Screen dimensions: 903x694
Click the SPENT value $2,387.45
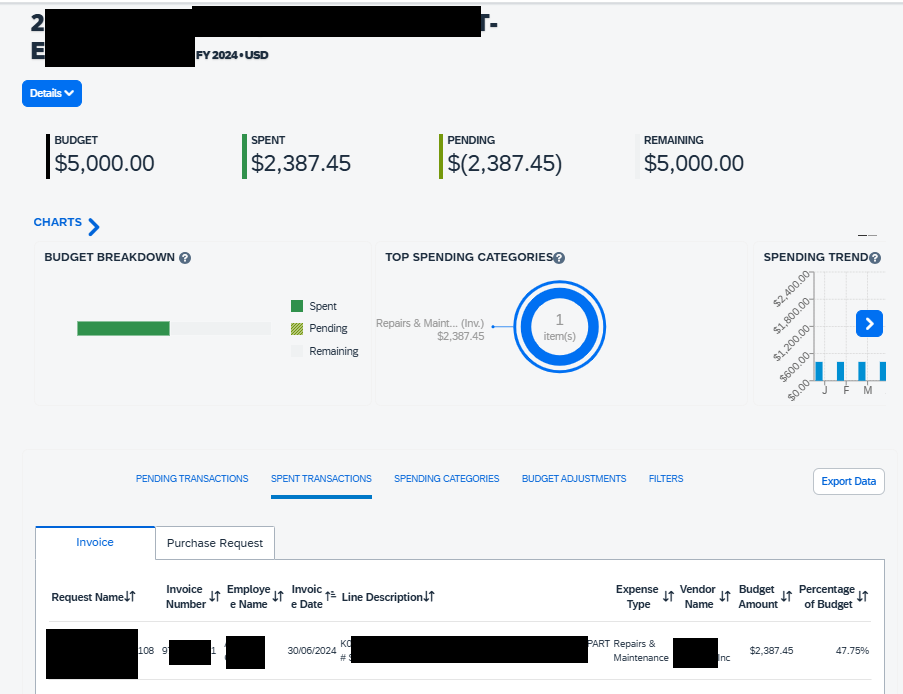301,164
